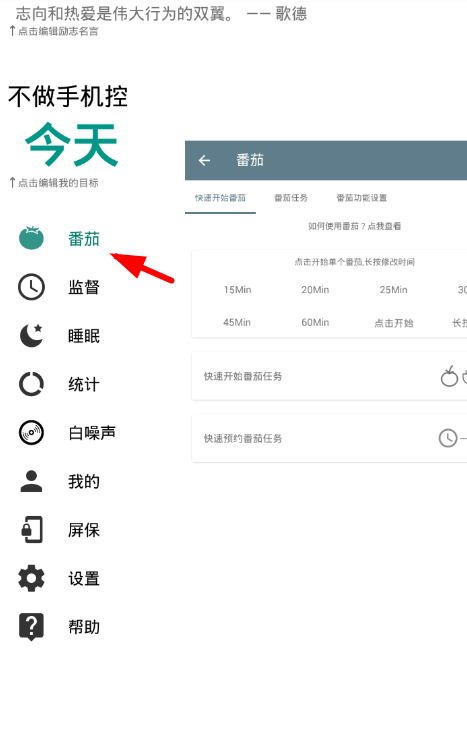Screen dimensions: 467x755
Task: Click tomato outline icon in 快速开始番茄任务
Action: click(449, 377)
